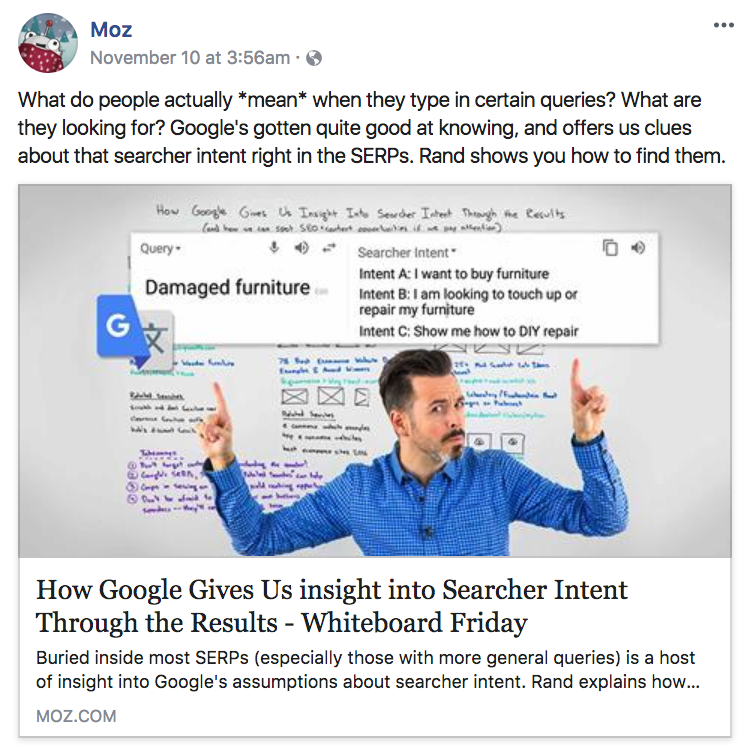Viewport: 743px width, 745px height.
Task: Click the article description starting 'Buried inside'
Action: pyautogui.click(x=368, y=670)
